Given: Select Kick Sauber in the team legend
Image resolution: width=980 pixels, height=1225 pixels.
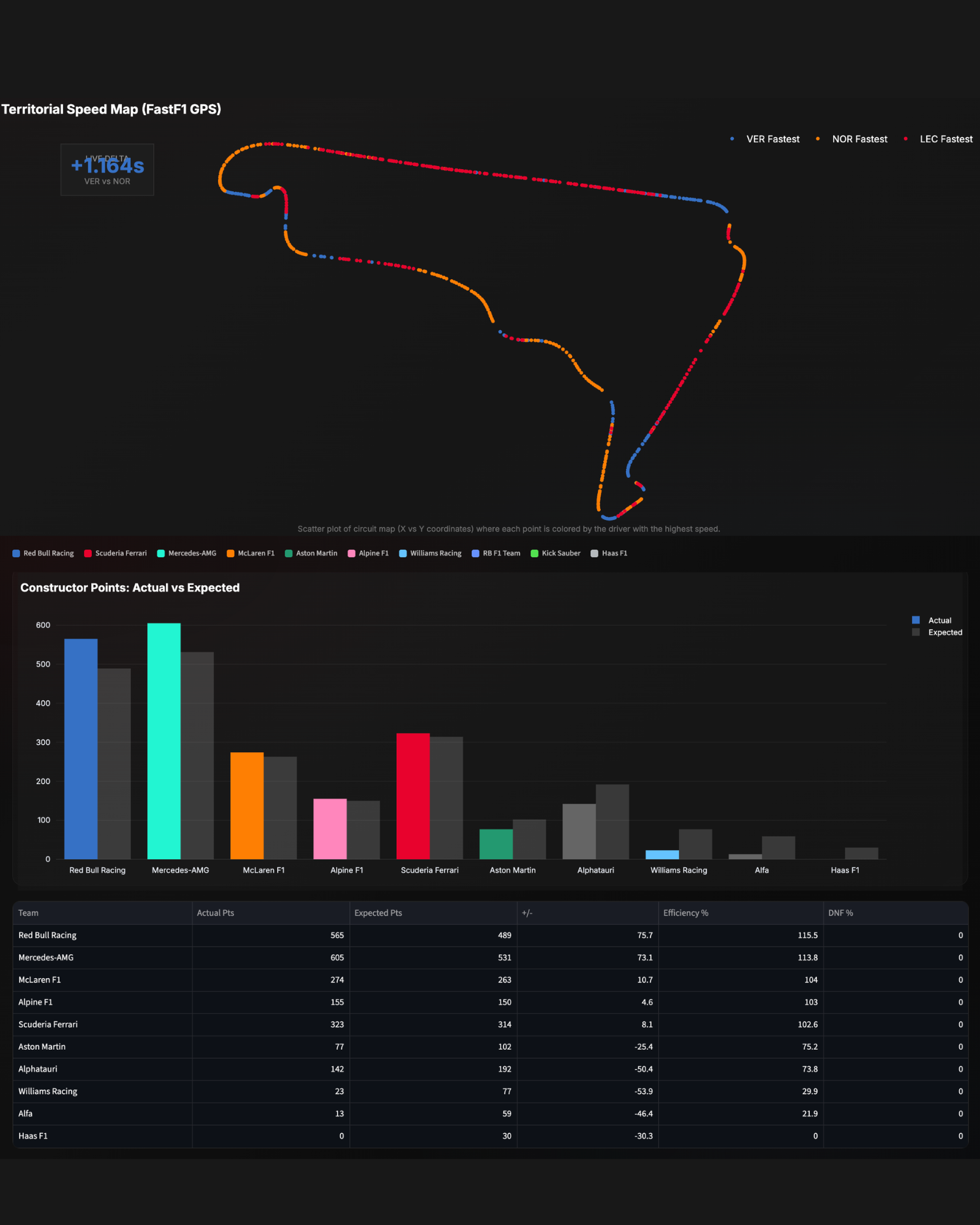Looking at the screenshot, I should (x=556, y=553).
